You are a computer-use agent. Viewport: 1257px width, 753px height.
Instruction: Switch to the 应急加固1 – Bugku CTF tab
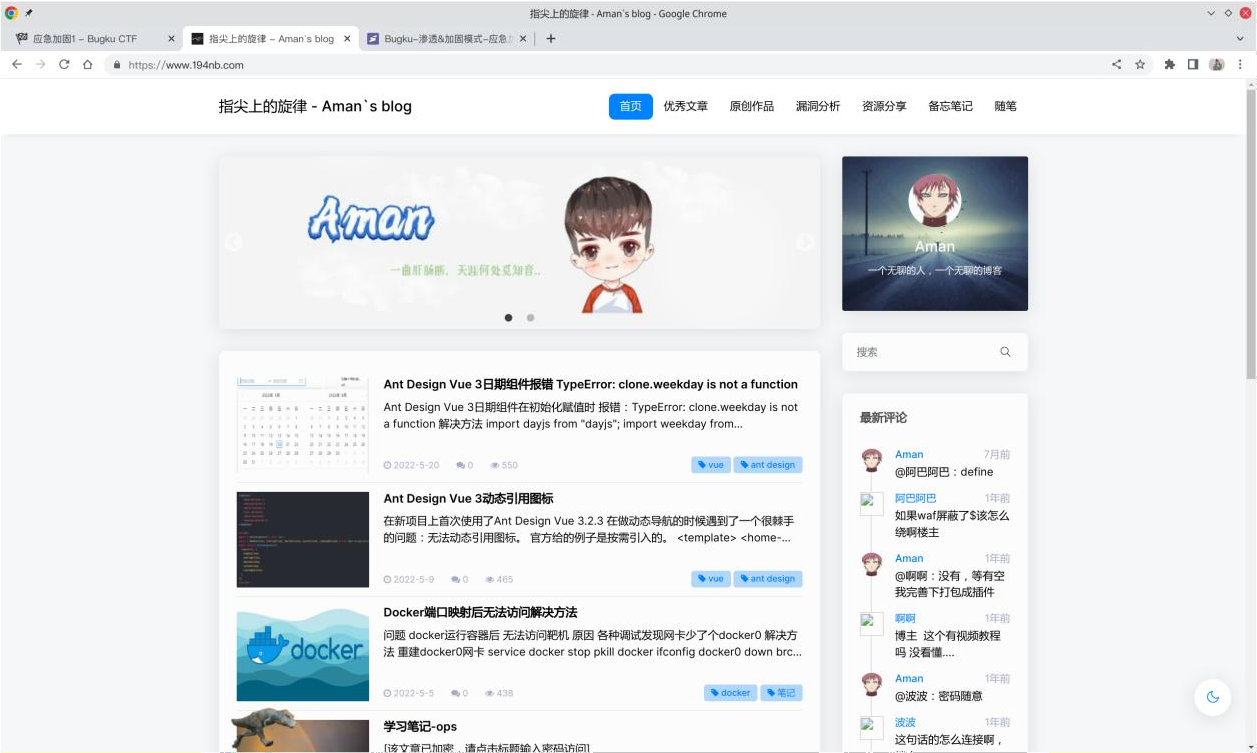[85, 39]
